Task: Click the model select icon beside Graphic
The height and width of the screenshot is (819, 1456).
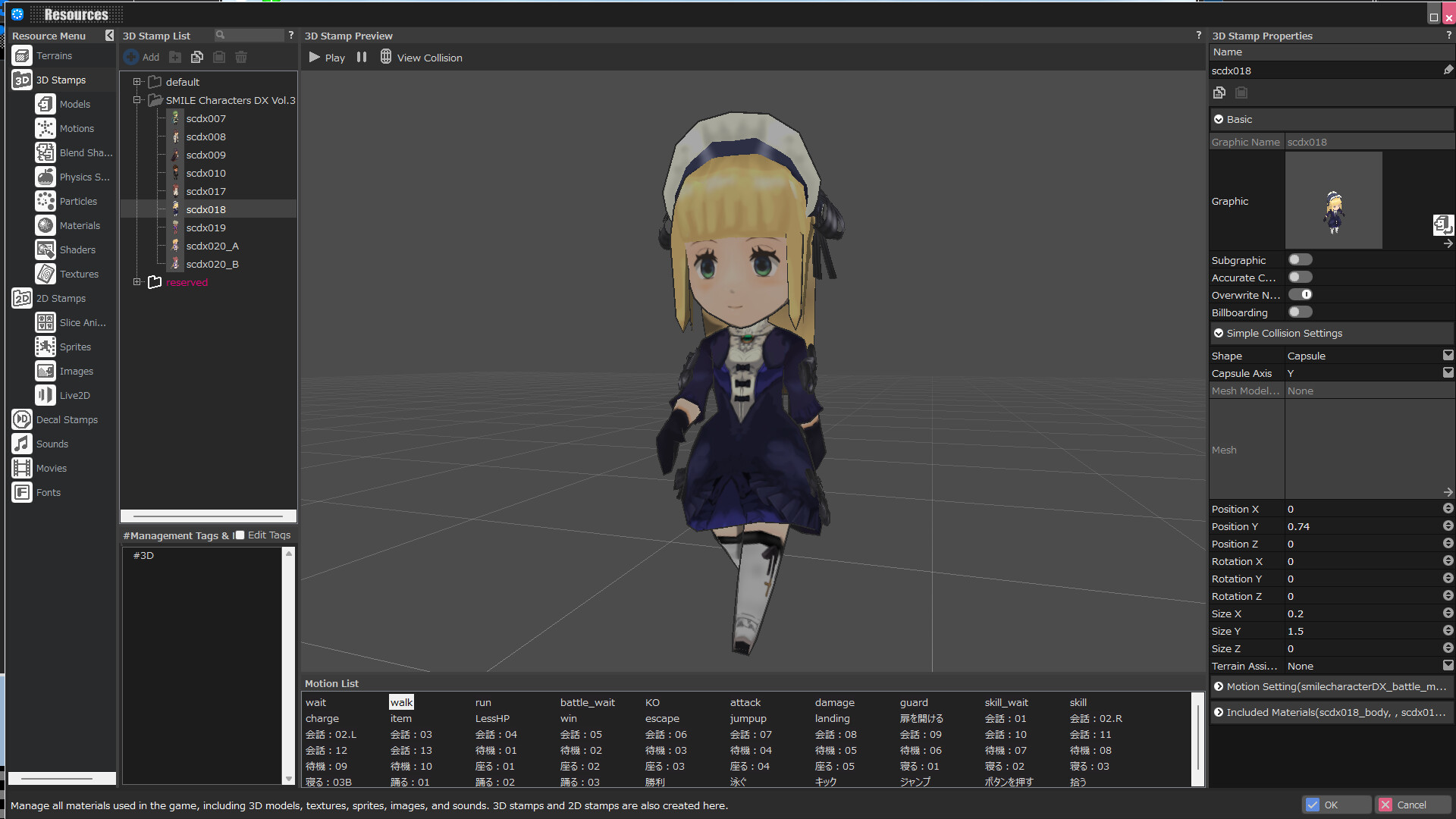Action: (x=1442, y=224)
